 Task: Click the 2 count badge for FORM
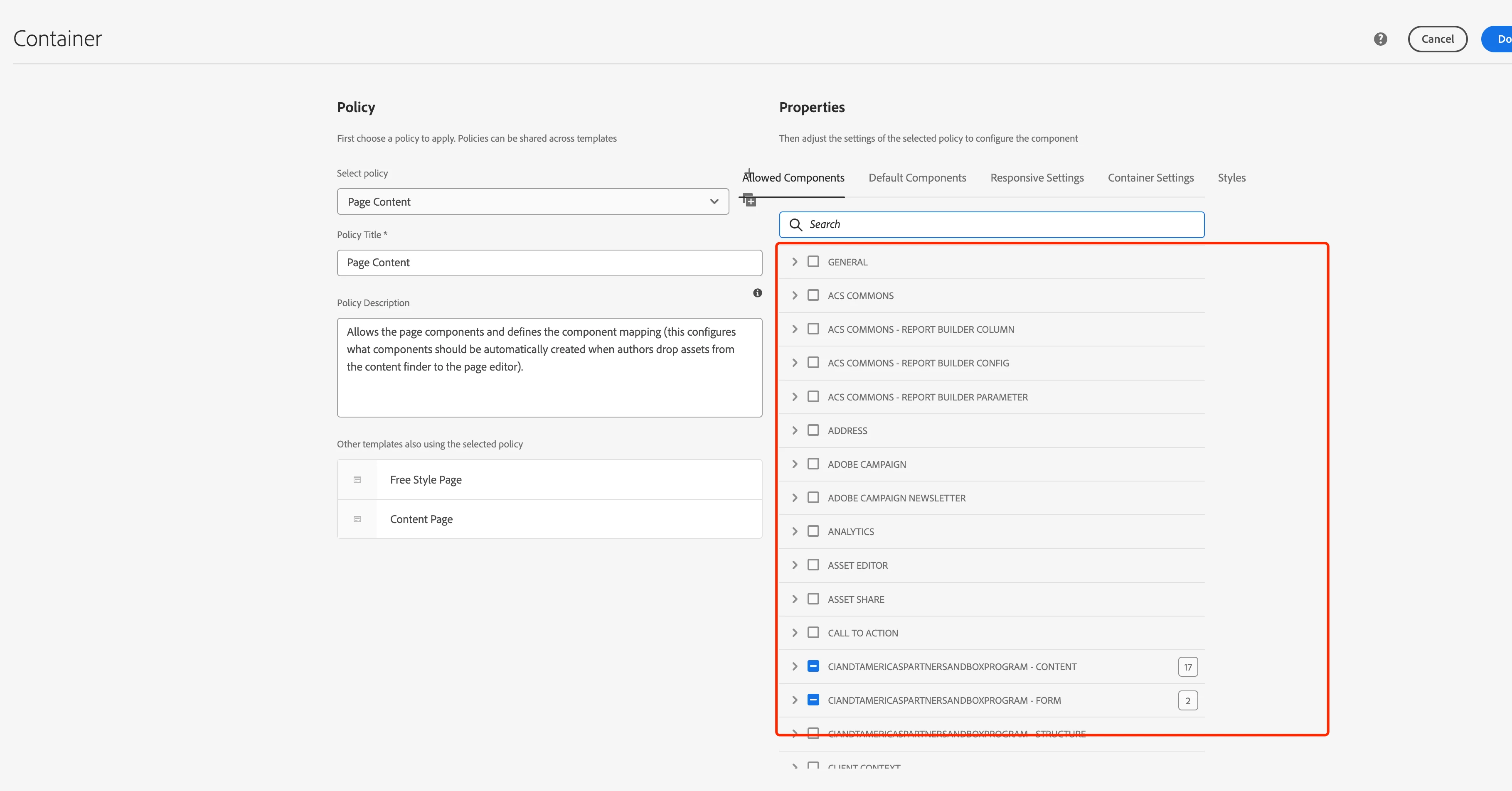coord(1187,700)
